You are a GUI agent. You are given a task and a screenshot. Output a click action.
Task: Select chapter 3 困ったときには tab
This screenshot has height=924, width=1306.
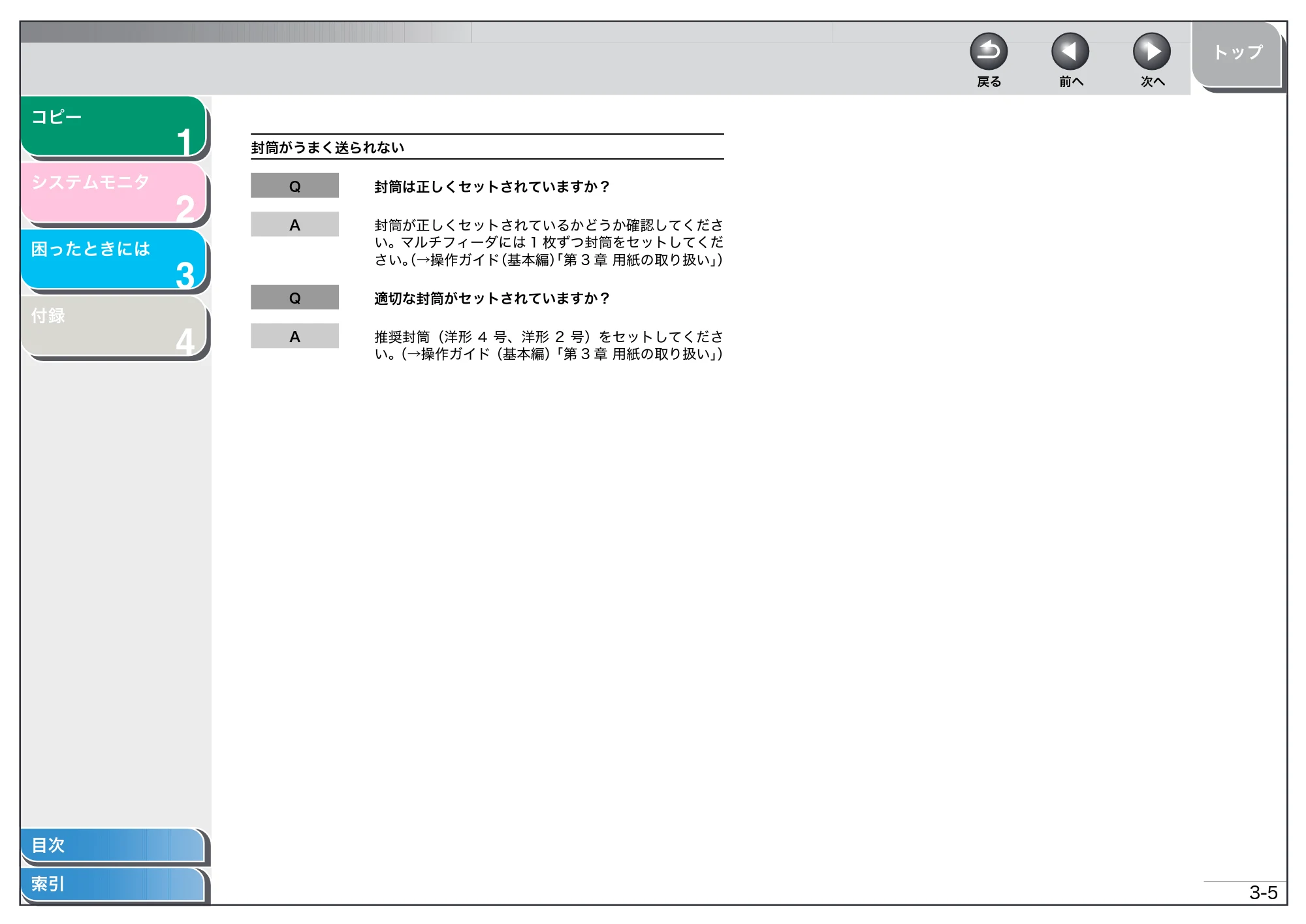pos(114,259)
